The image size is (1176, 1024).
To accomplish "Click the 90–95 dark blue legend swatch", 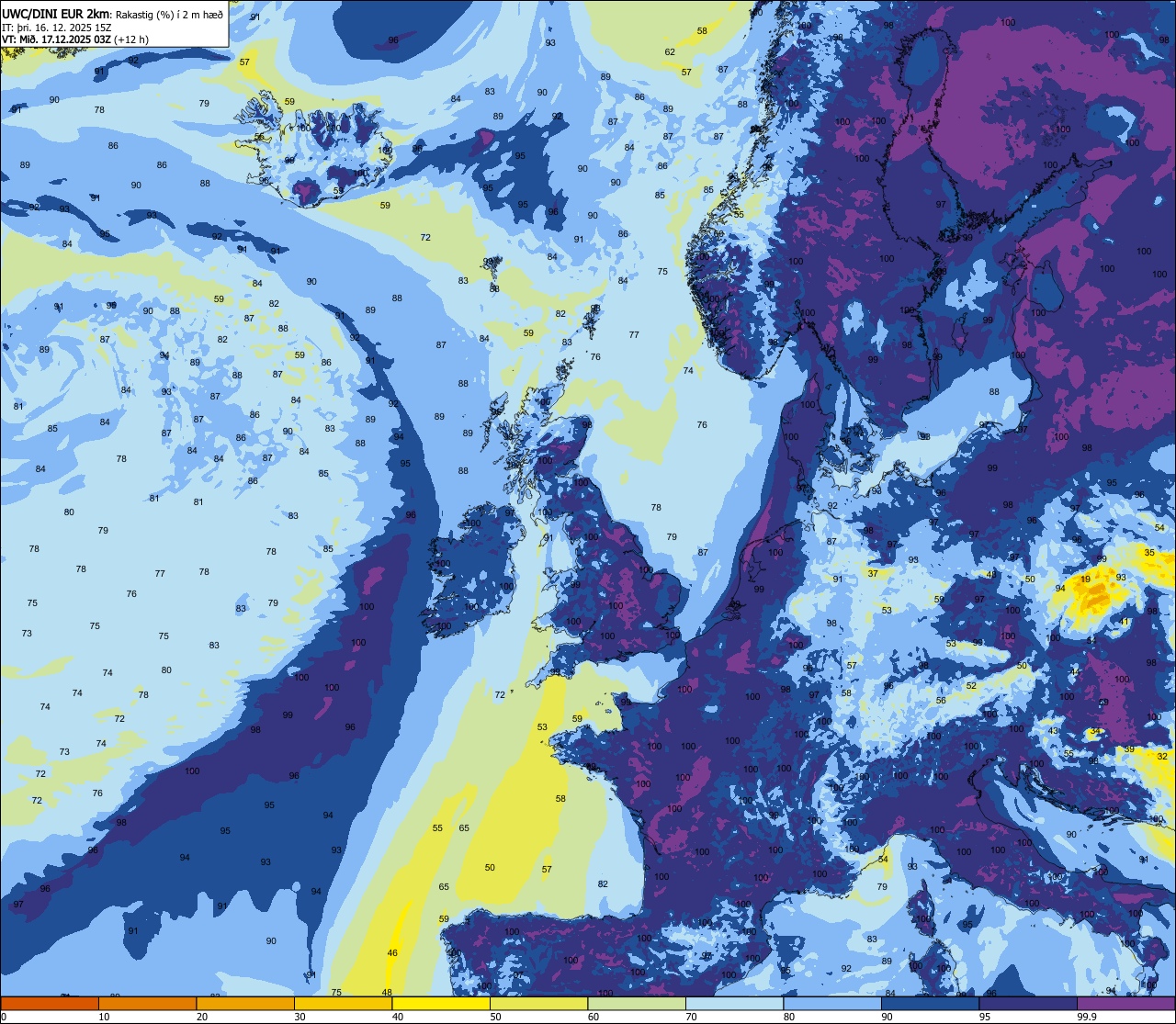I will click(x=930, y=1003).
